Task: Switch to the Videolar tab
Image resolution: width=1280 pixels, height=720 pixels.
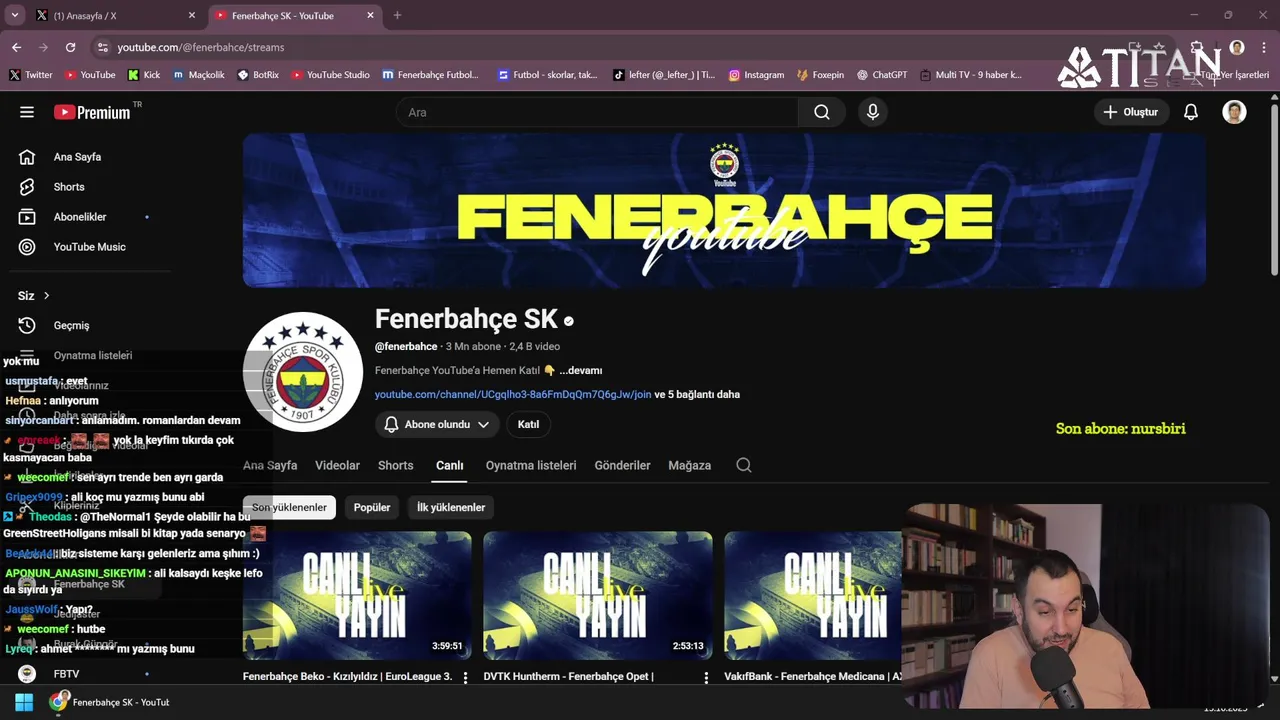Action: coord(337,465)
